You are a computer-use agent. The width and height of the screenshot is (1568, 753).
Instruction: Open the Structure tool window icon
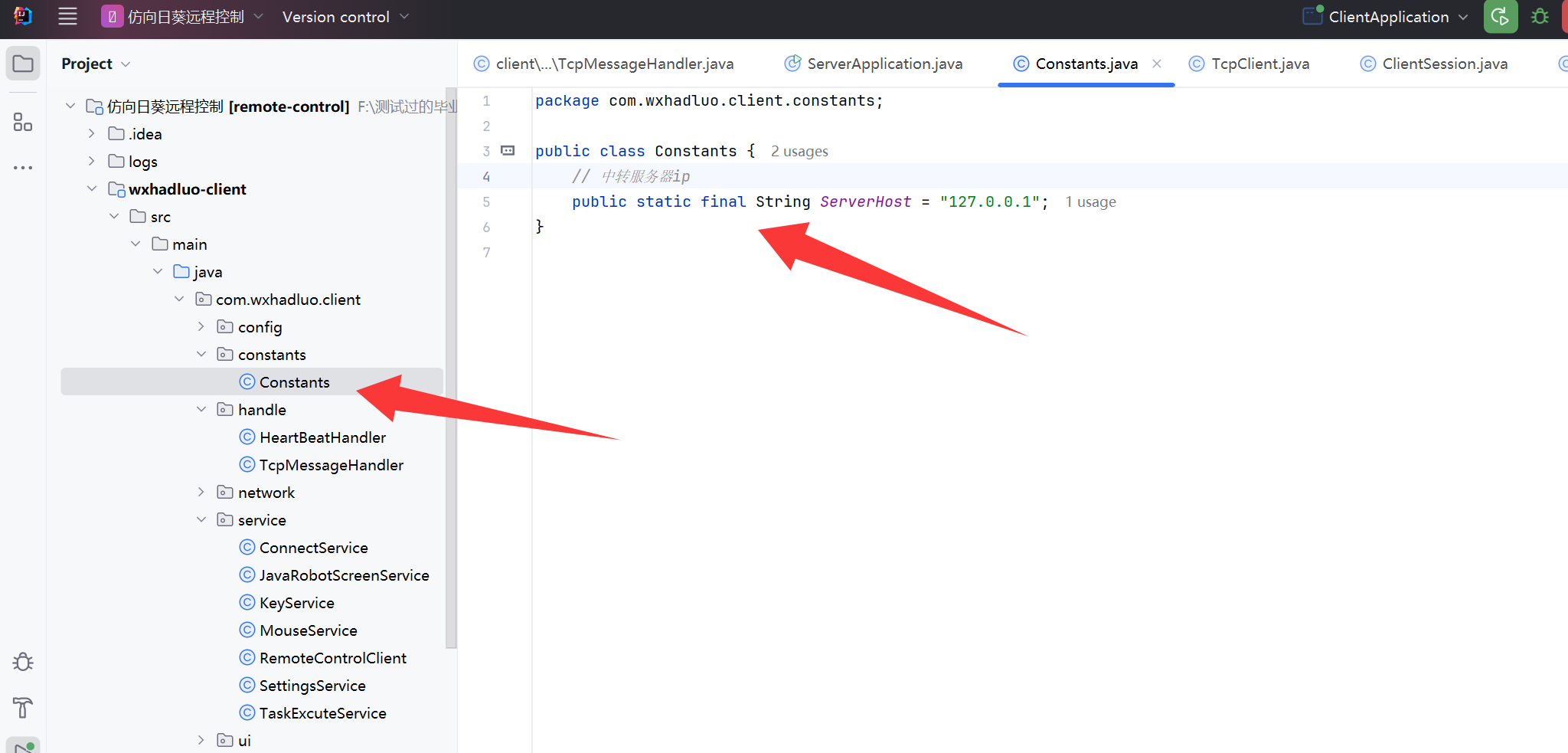coord(23,122)
